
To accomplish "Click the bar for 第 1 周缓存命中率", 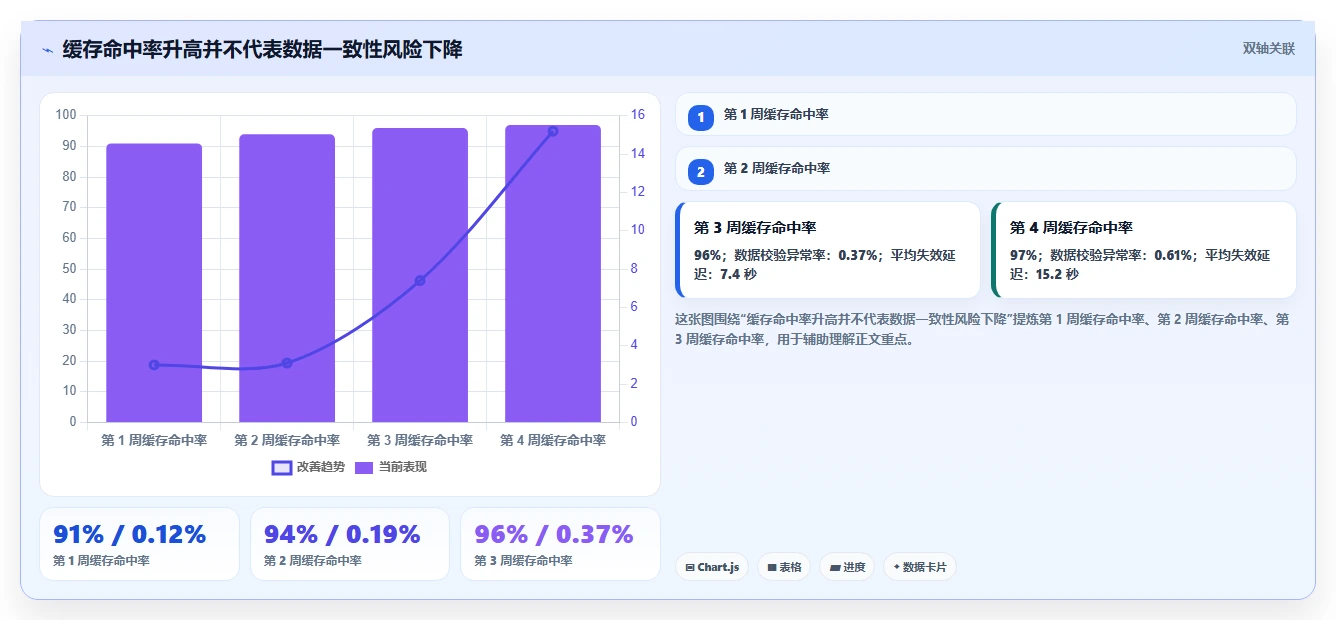I will coord(154,283).
